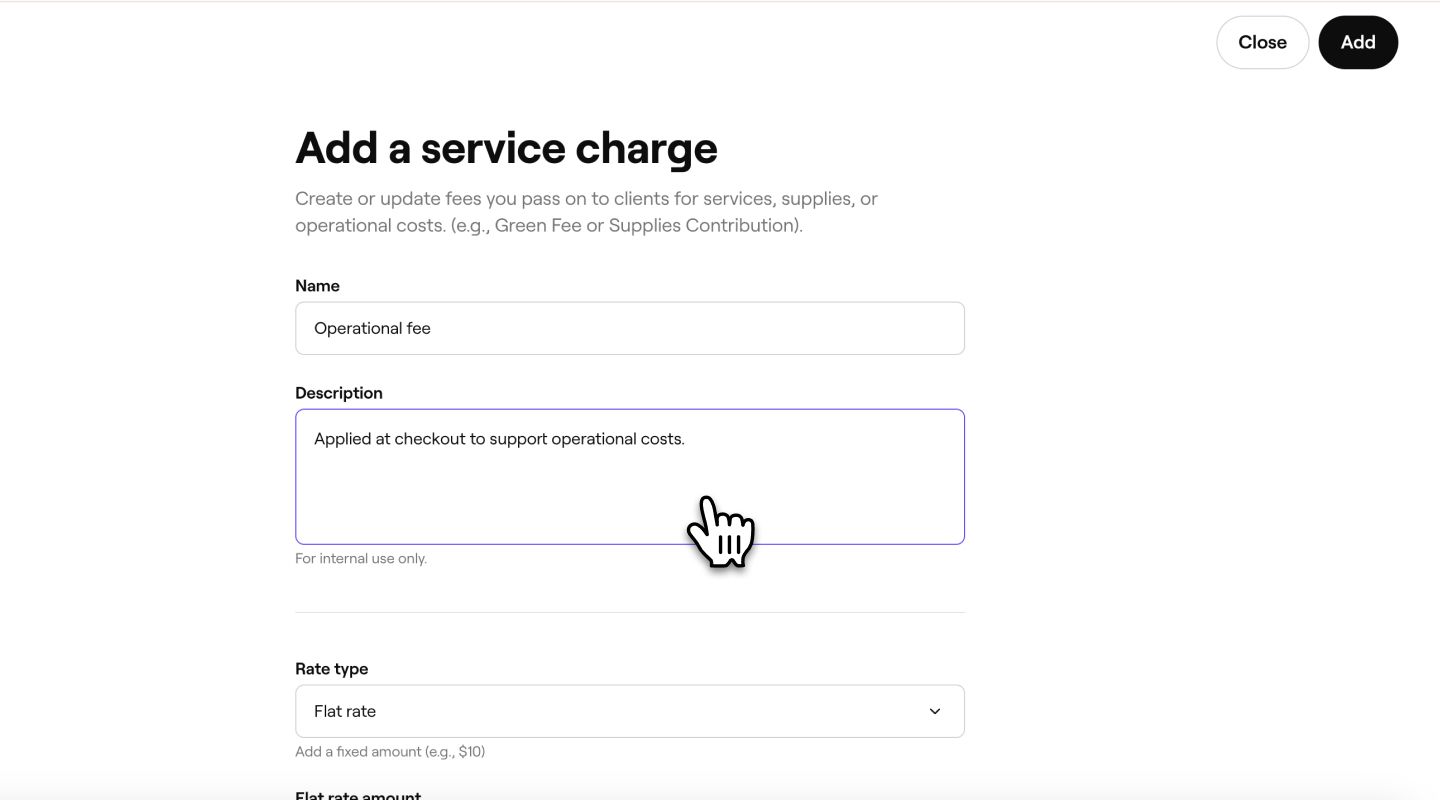
Task: Click the "For internal use only" helper text
Action: pyautogui.click(x=361, y=558)
